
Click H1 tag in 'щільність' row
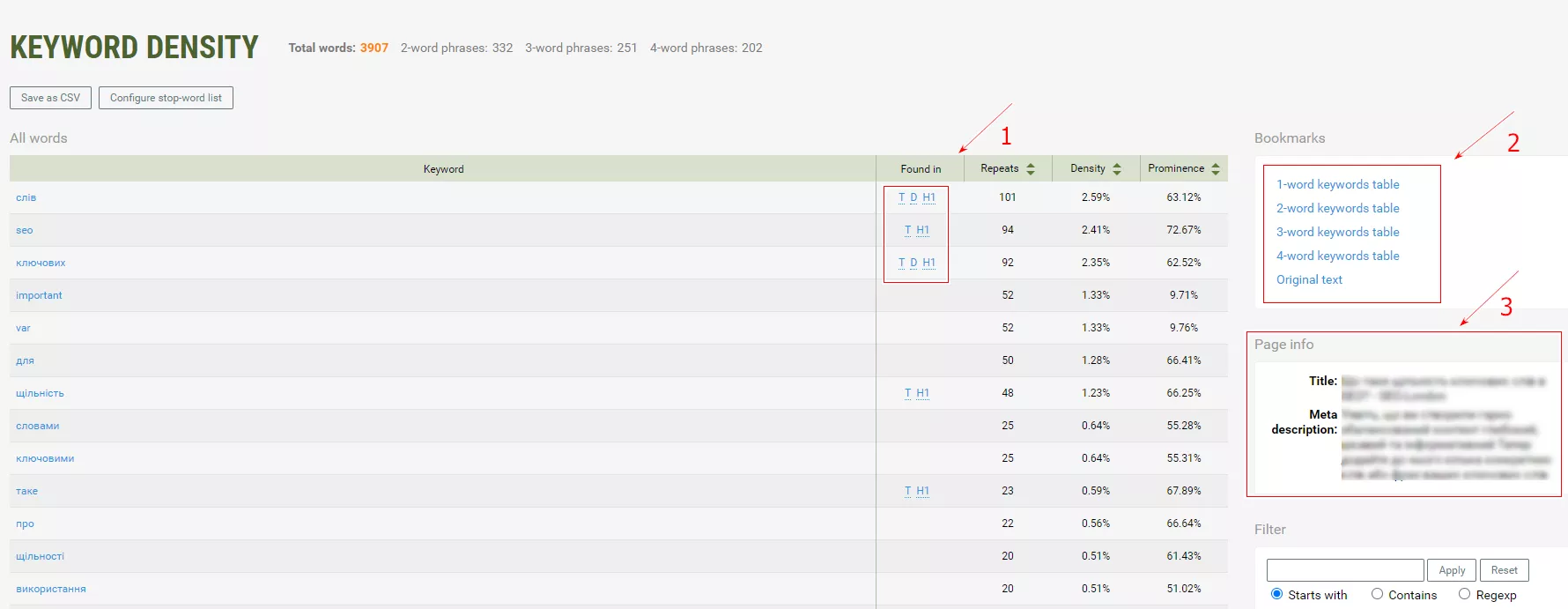point(922,393)
